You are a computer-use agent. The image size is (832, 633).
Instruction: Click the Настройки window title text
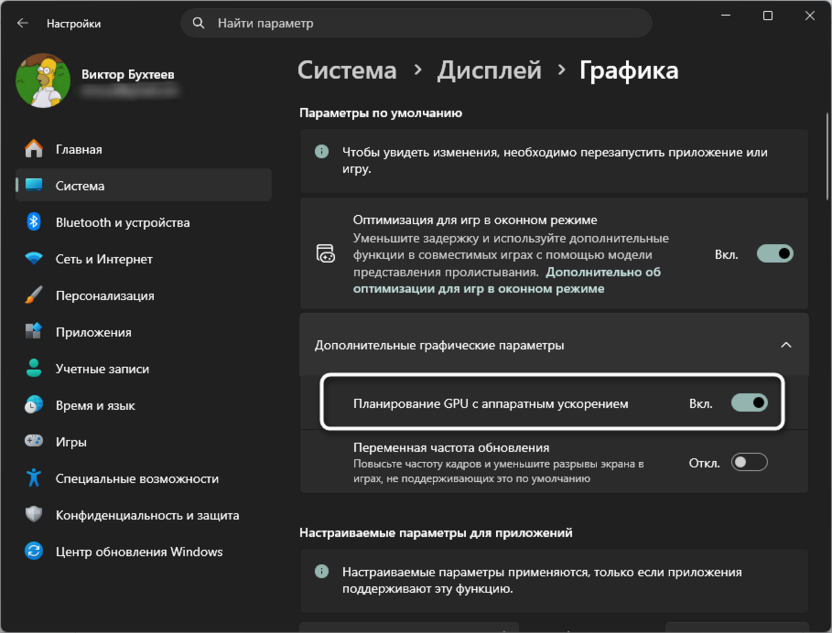tap(74, 23)
